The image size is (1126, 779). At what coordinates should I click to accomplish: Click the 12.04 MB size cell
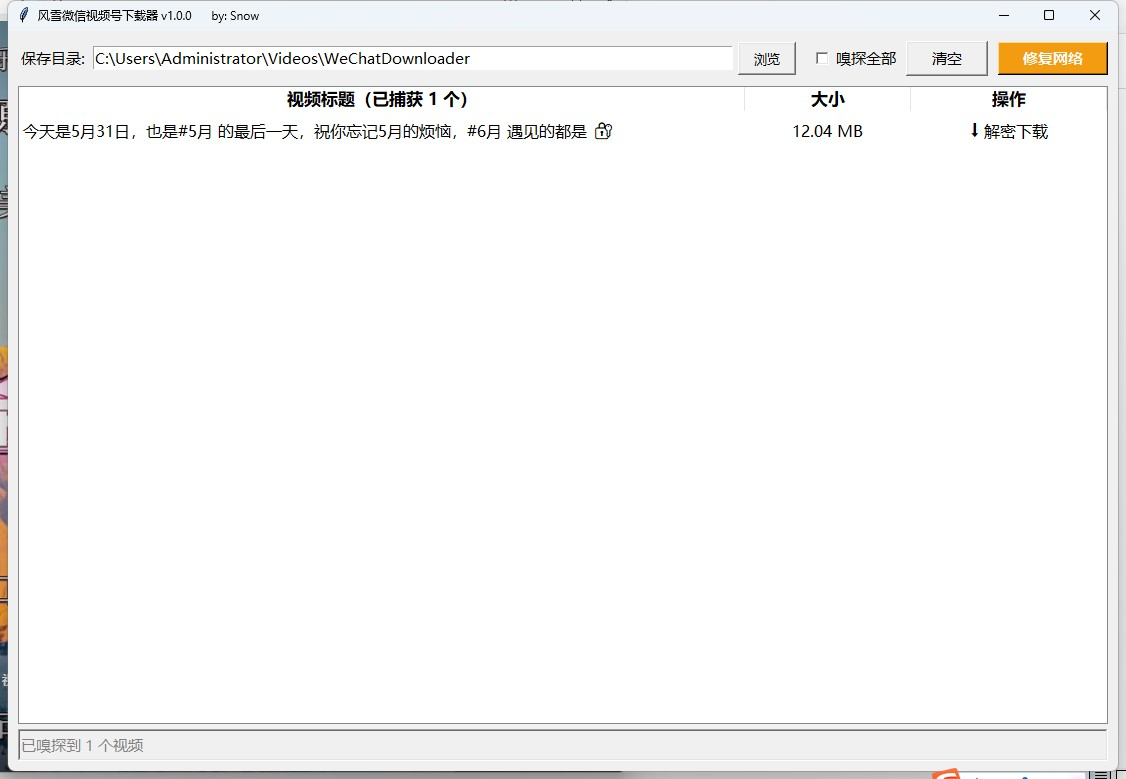click(x=827, y=131)
